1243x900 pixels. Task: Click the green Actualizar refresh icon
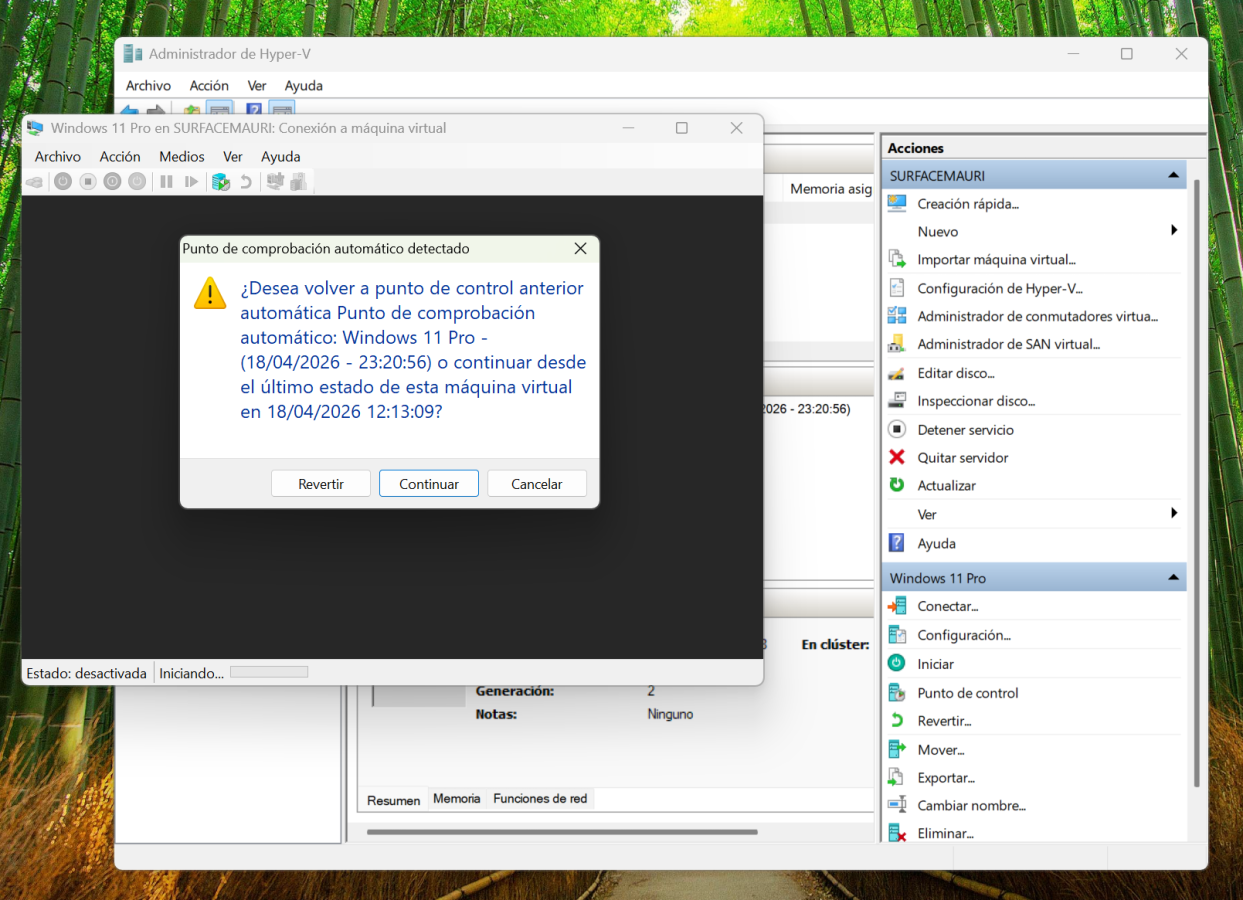[x=897, y=485]
